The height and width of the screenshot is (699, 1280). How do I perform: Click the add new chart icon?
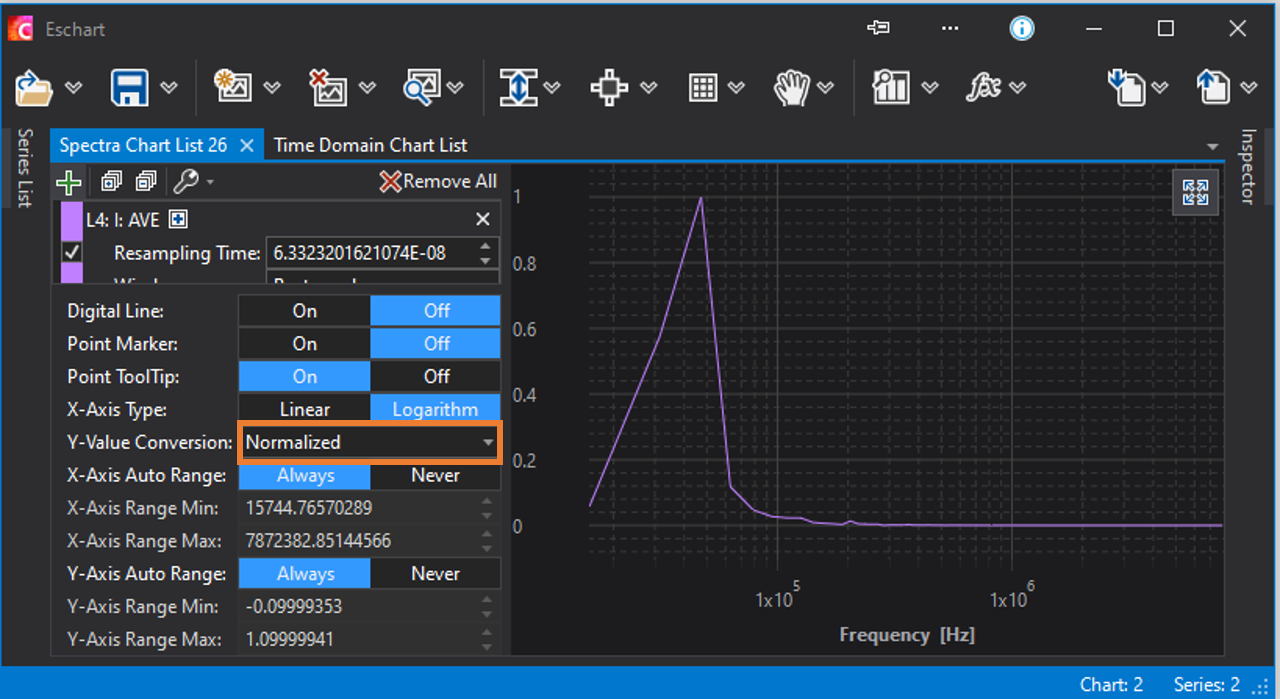tap(232, 87)
